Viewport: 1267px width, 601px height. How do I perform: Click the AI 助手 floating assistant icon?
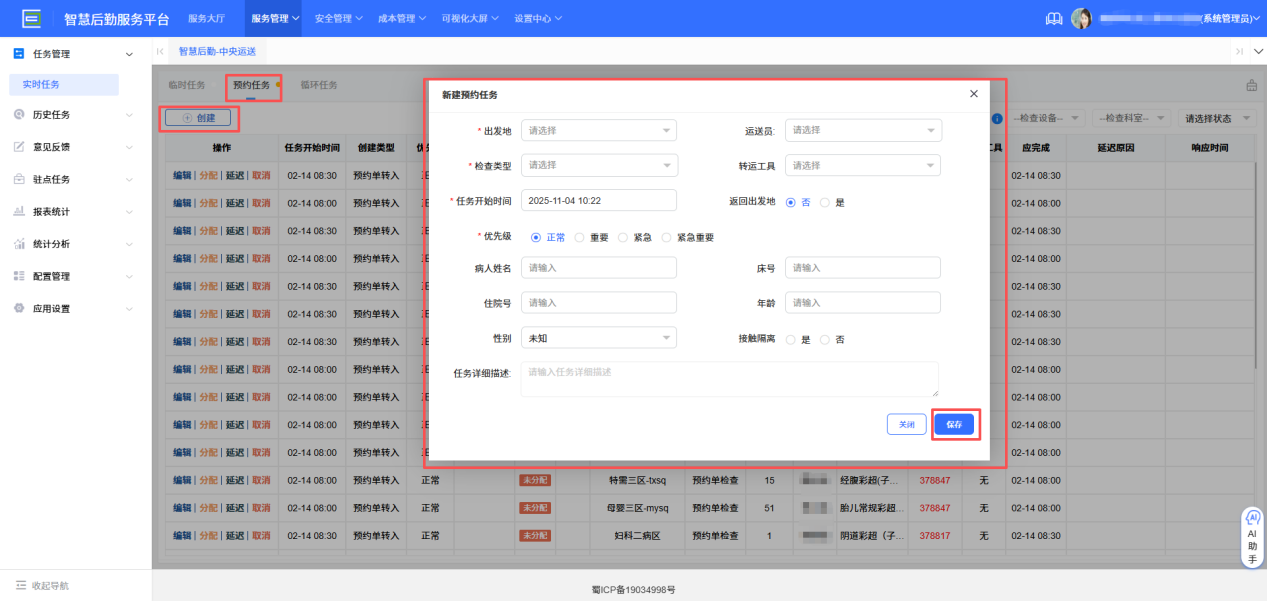[x=1250, y=535]
